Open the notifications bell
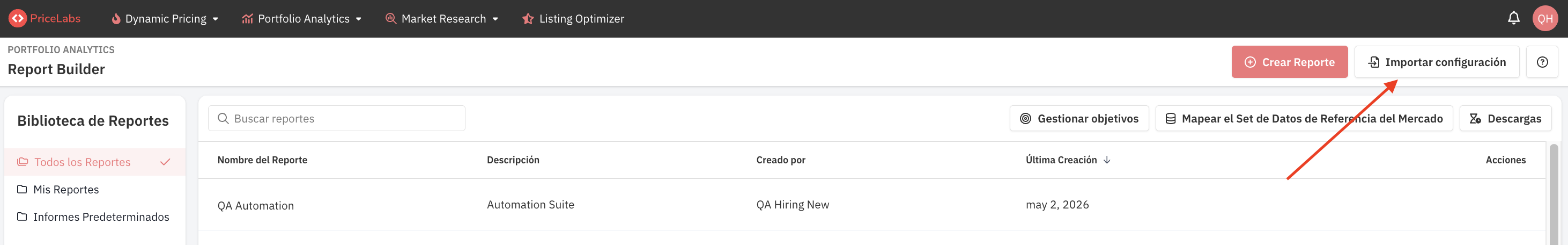This screenshot has height=245, width=1568. click(x=1513, y=18)
